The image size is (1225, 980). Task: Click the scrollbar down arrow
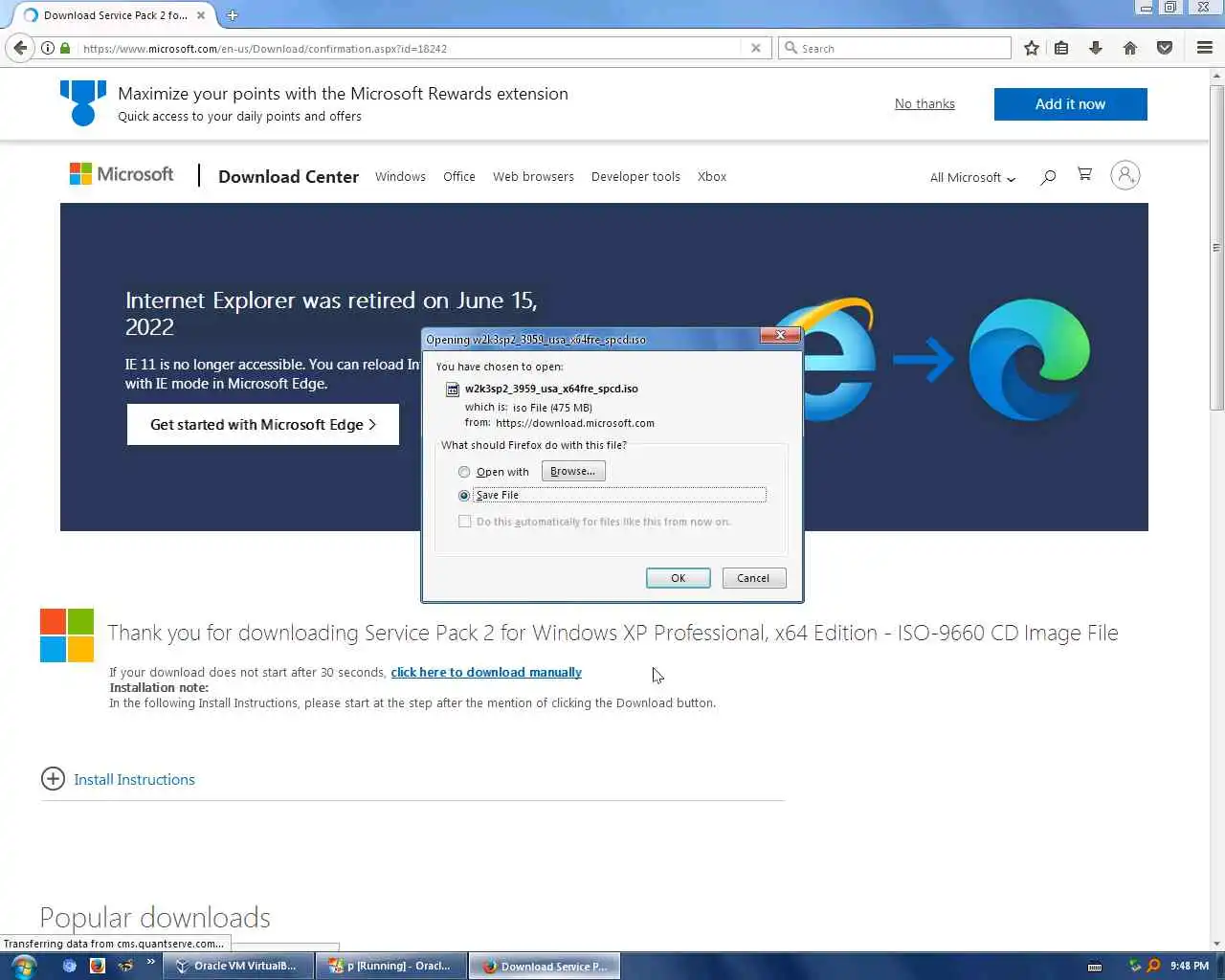click(1216, 944)
